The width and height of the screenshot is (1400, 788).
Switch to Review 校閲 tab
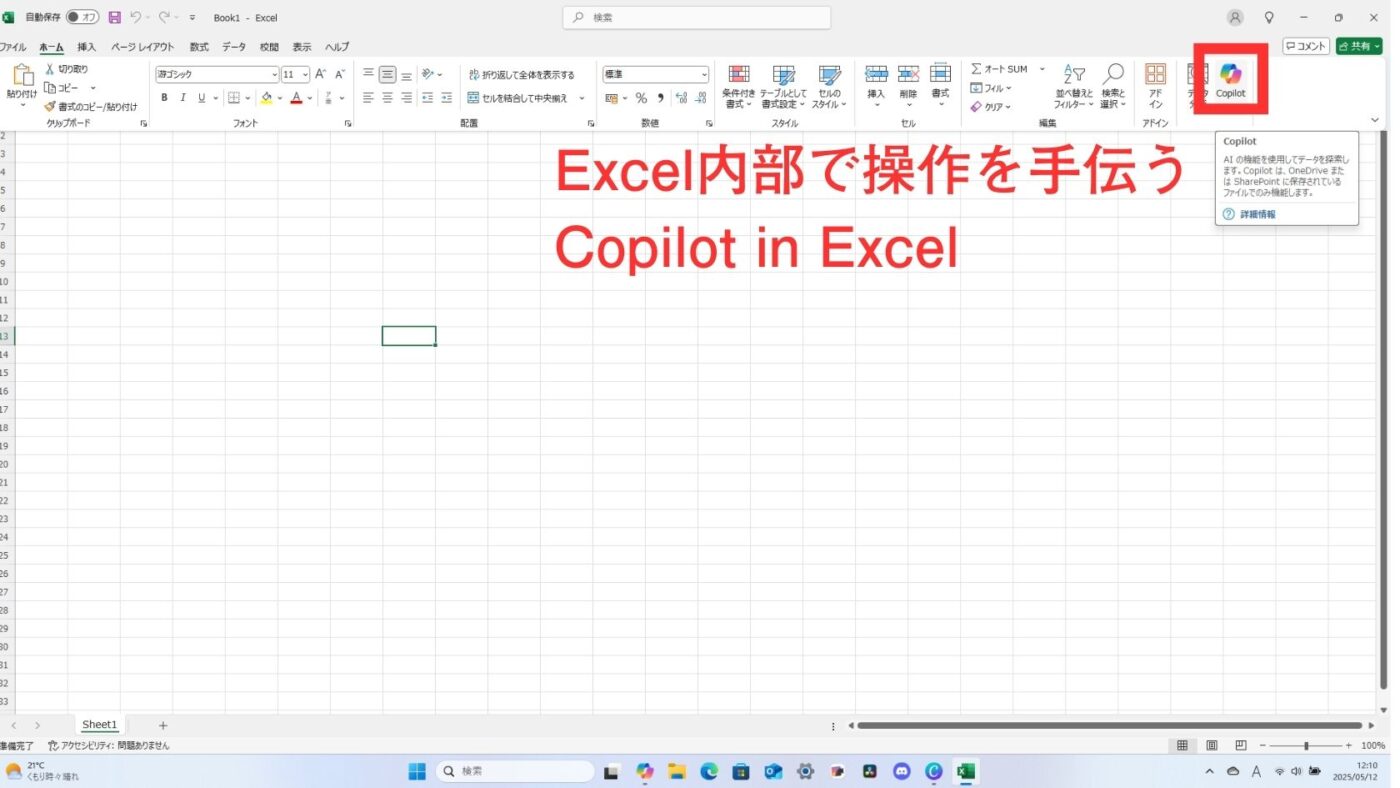[269, 47]
